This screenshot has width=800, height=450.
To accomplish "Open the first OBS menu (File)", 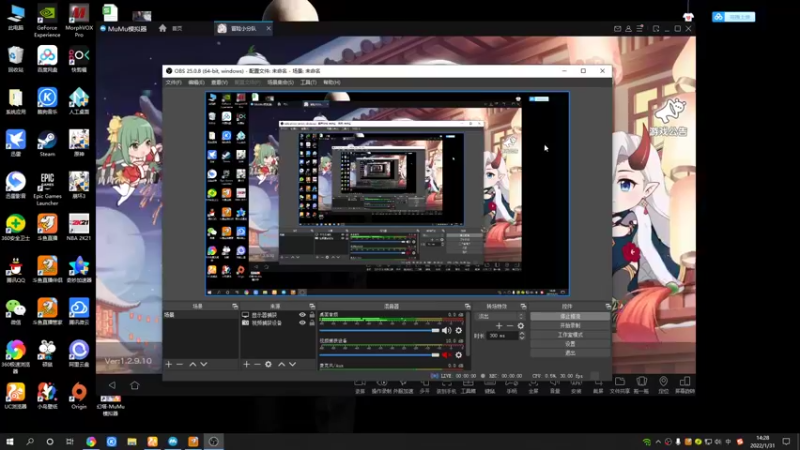I will (173, 82).
